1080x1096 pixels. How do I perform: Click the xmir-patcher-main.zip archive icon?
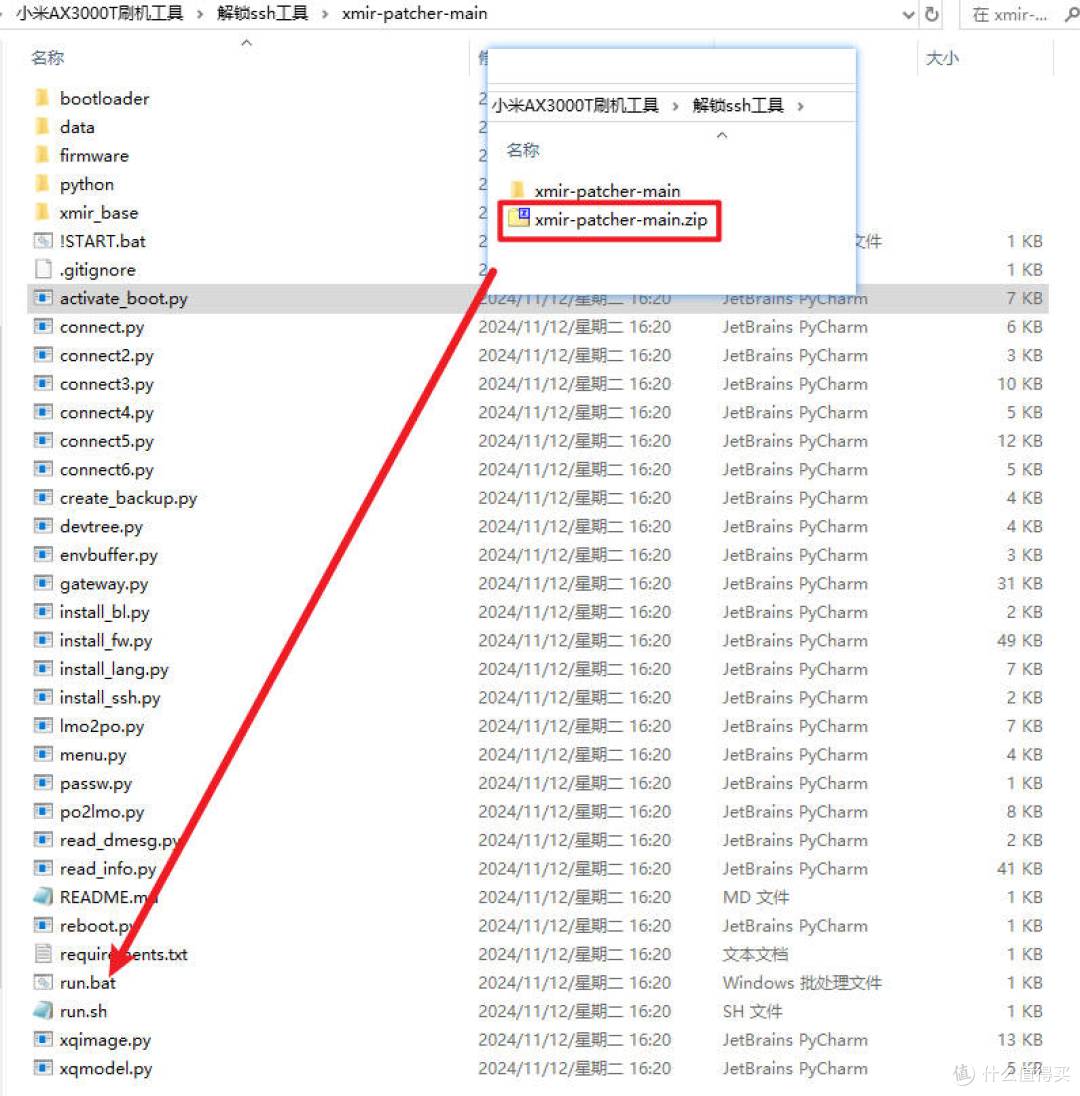(x=519, y=218)
